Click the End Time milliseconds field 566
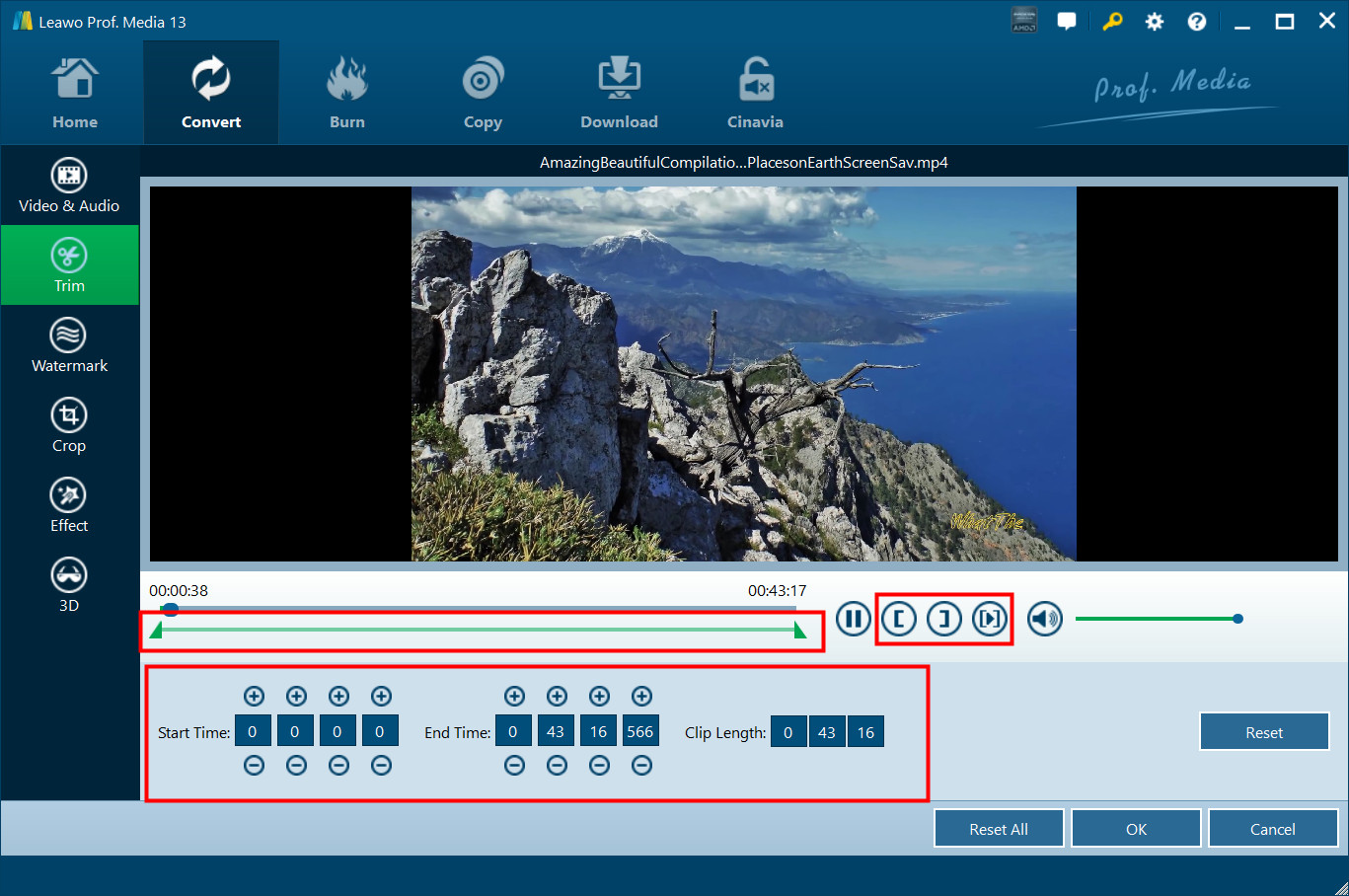 point(640,732)
